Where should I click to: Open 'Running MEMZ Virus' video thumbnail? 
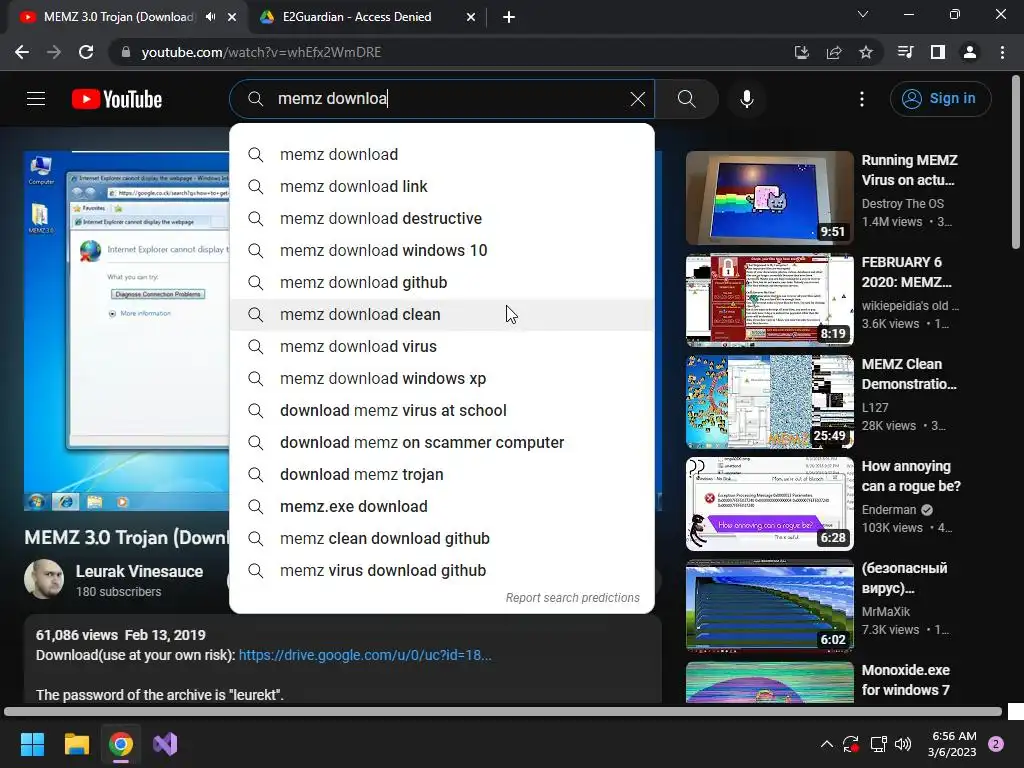coord(769,198)
